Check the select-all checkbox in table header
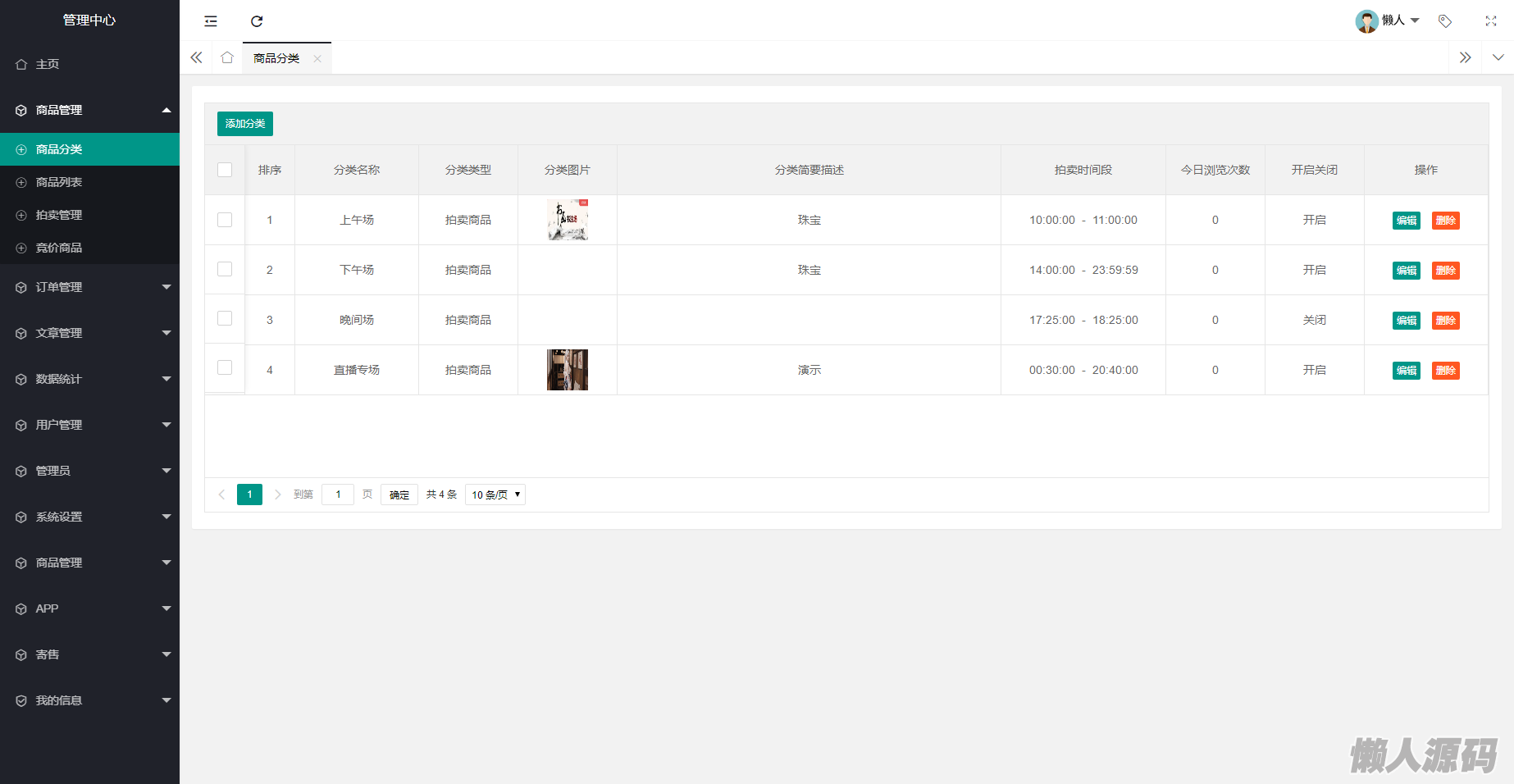Viewport: 1514px width, 784px height. [x=225, y=170]
